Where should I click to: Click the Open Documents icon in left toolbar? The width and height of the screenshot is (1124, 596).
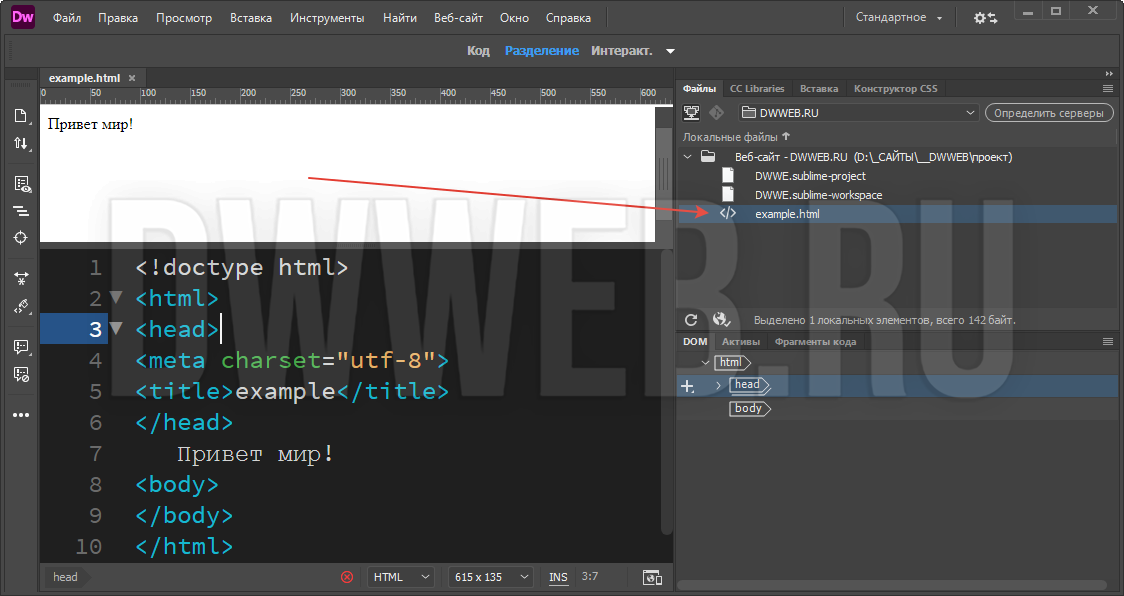[20, 116]
